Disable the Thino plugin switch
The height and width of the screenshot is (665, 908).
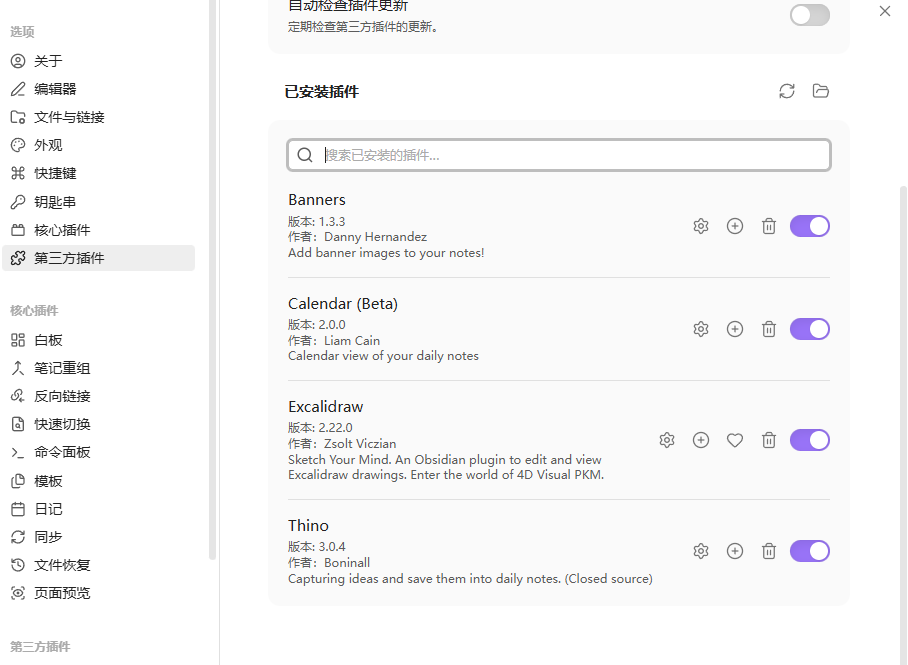pyautogui.click(x=810, y=551)
